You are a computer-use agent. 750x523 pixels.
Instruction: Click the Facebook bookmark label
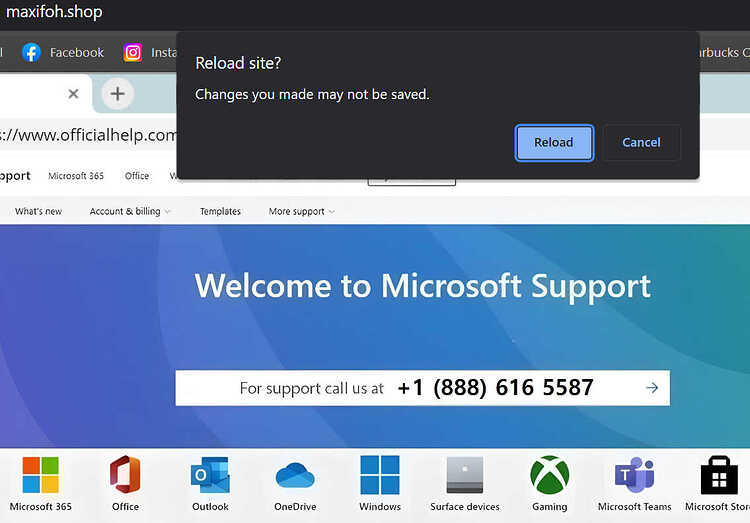point(77,53)
